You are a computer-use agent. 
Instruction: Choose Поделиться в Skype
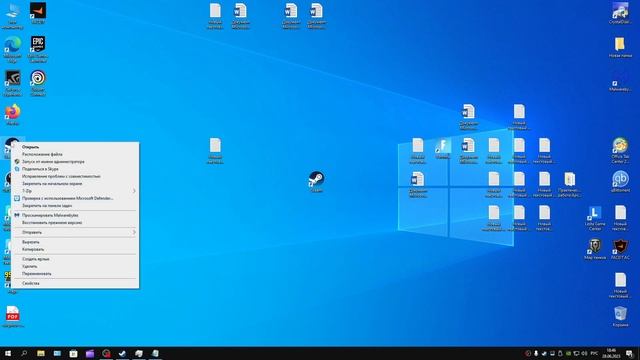click(x=75, y=169)
